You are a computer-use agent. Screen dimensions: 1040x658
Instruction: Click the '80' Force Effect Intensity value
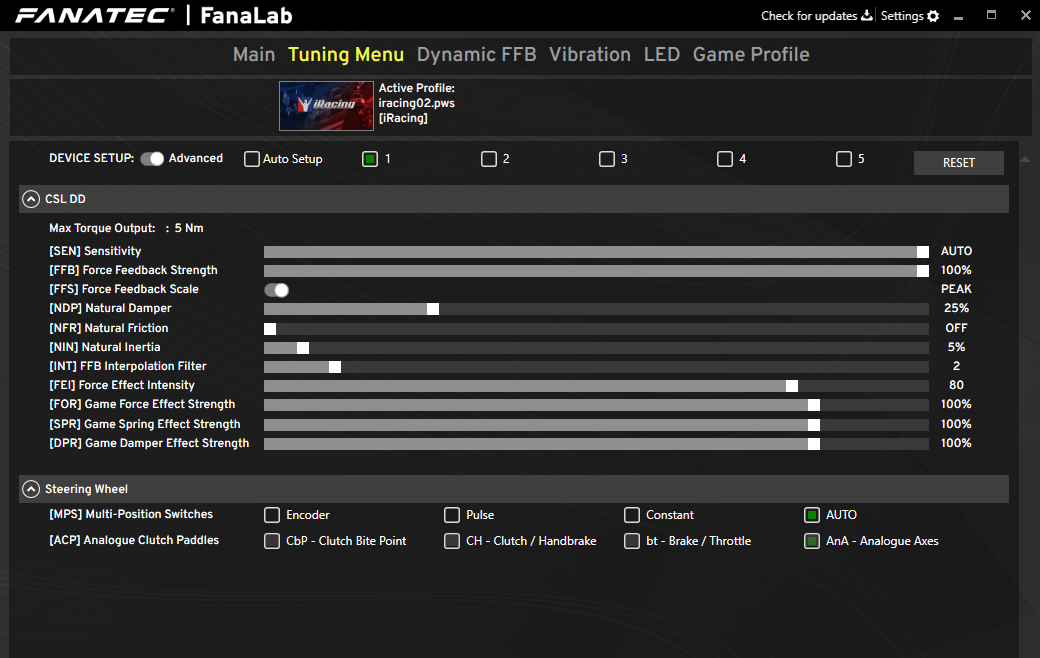[956, 385]
